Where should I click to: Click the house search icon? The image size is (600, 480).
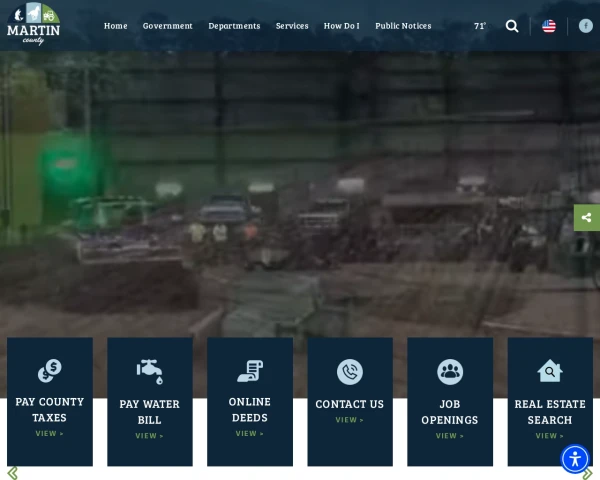tap(550, 371)
